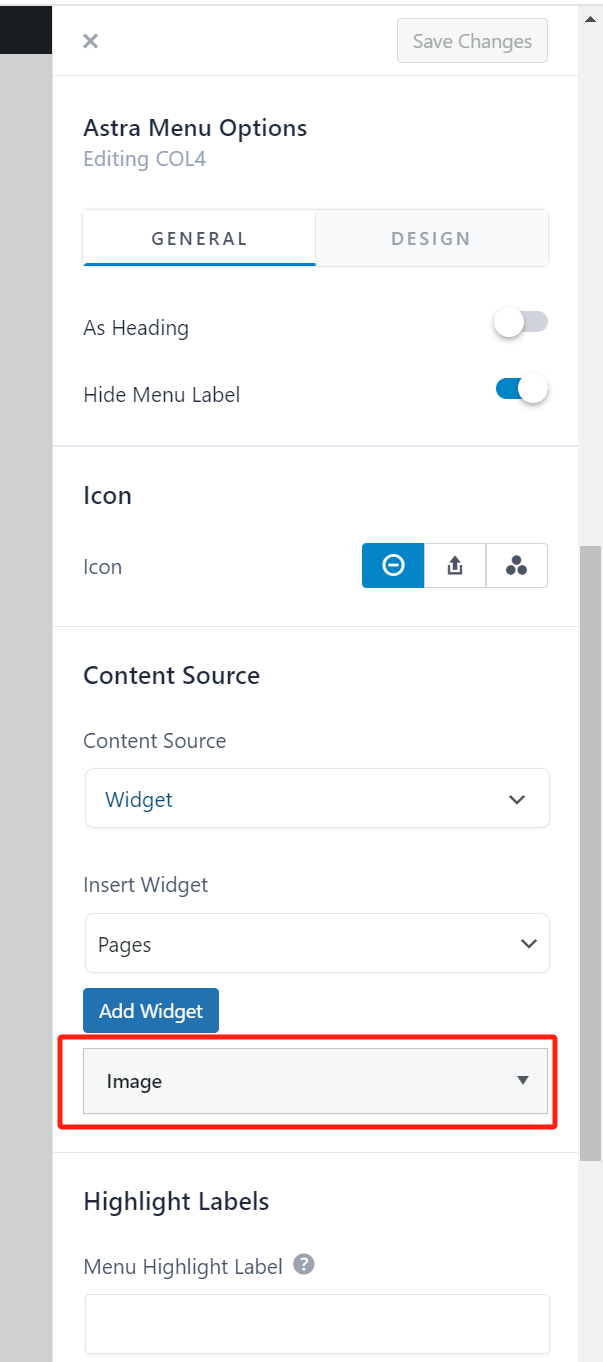Open the Content Source dropdown showing Widget

click(x=316, y=798)
